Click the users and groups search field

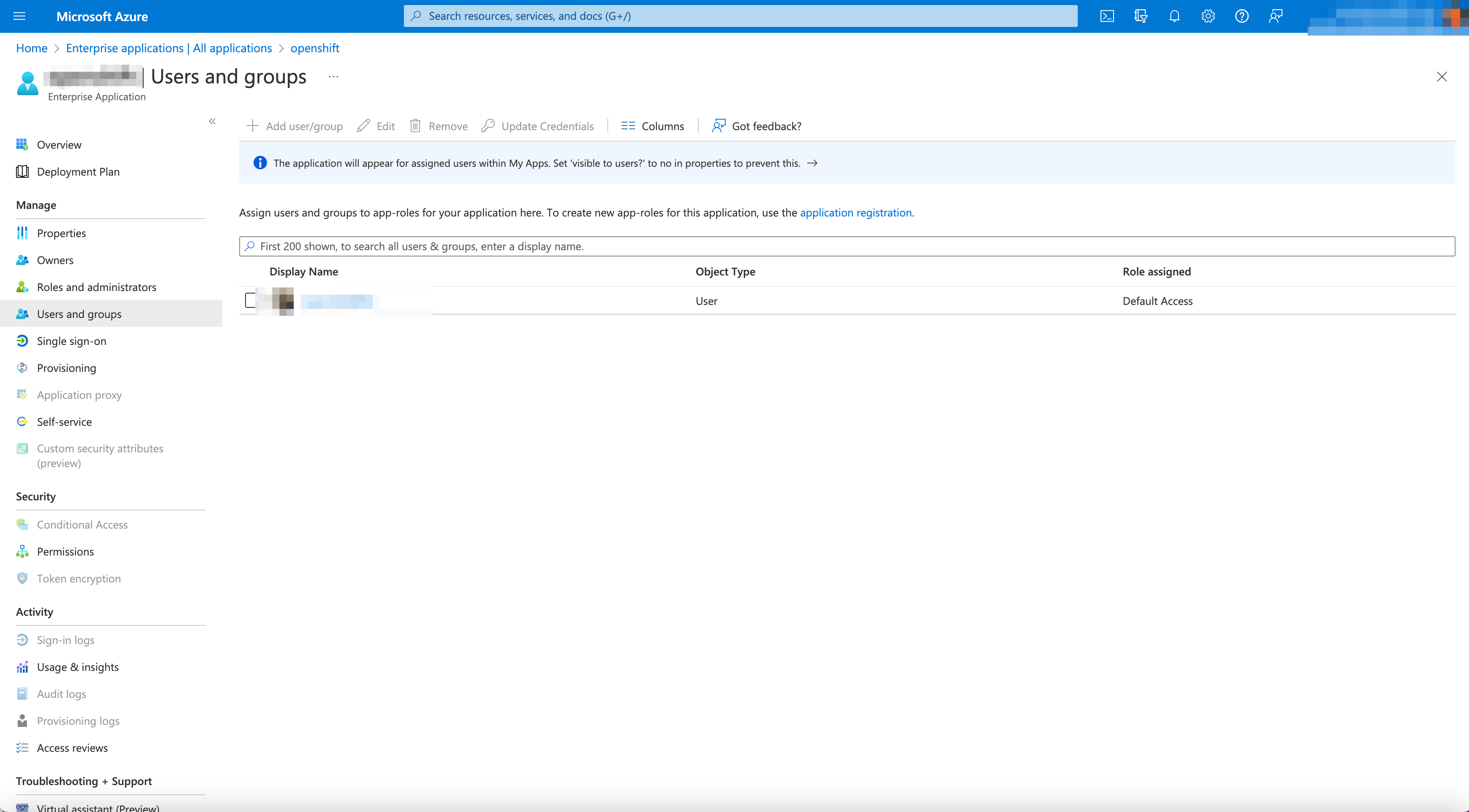click(x=570, y=246)
